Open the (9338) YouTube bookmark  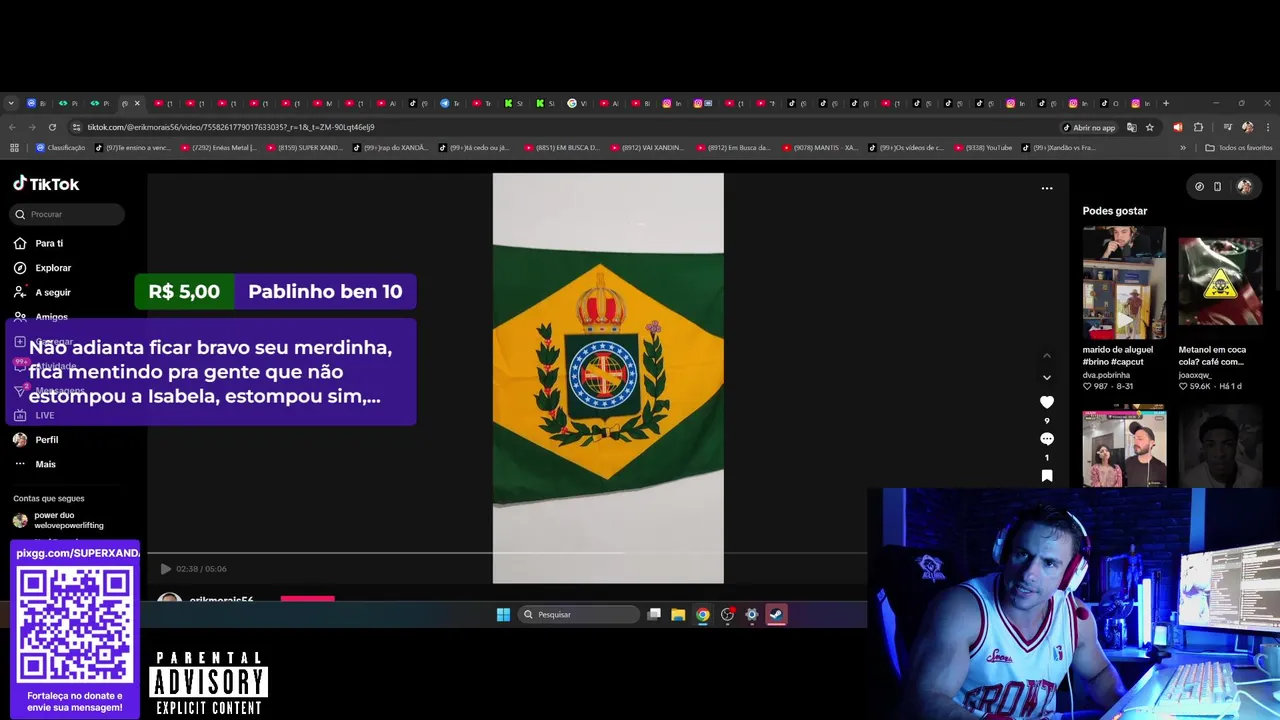(983, 148)
